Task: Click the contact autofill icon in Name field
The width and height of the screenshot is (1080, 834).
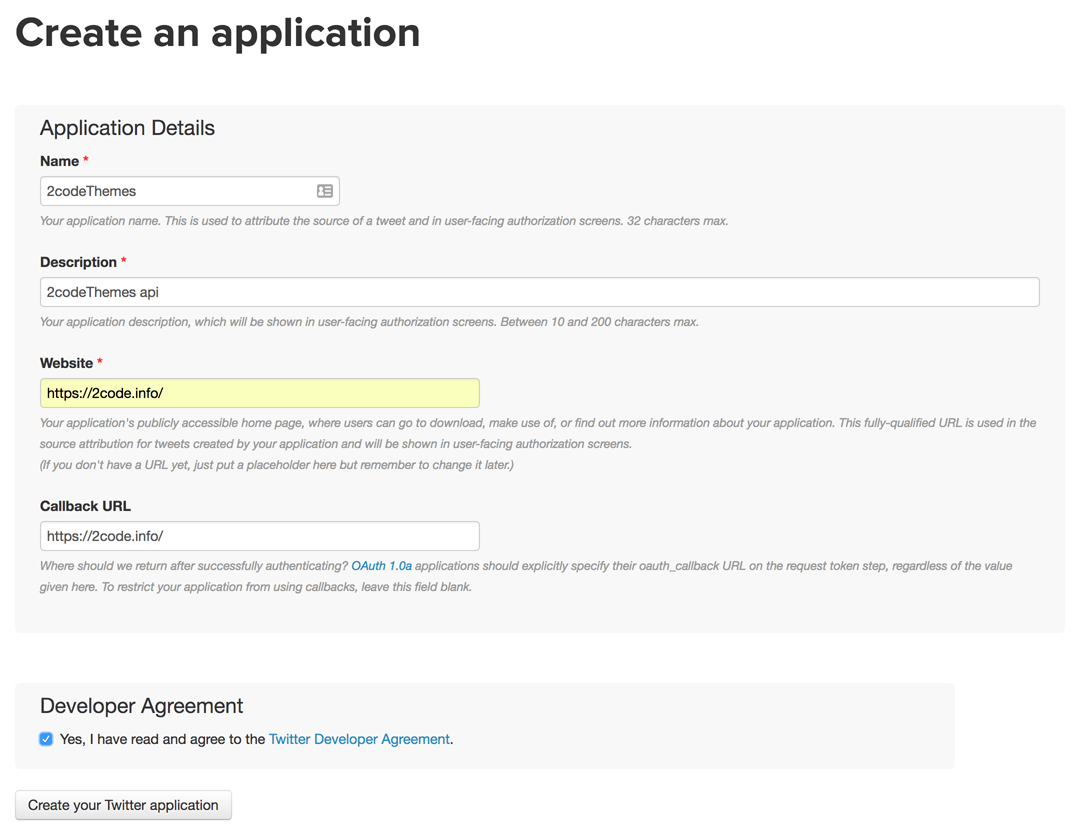Action: point(324,191)
